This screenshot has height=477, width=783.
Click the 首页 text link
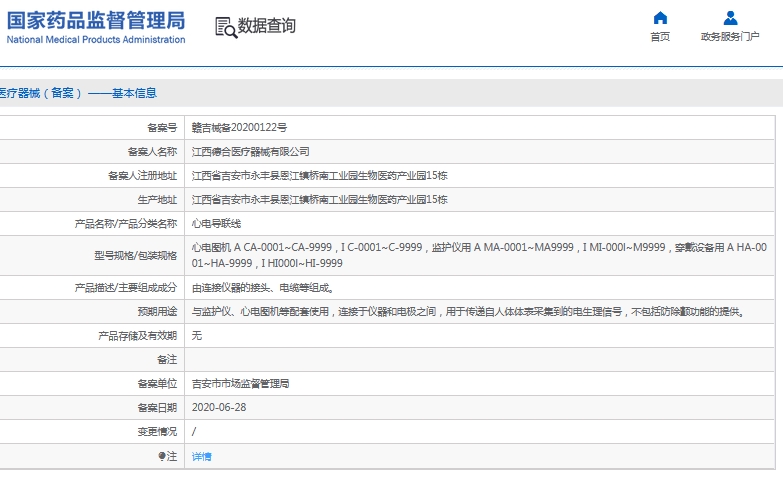coord(660,36)
